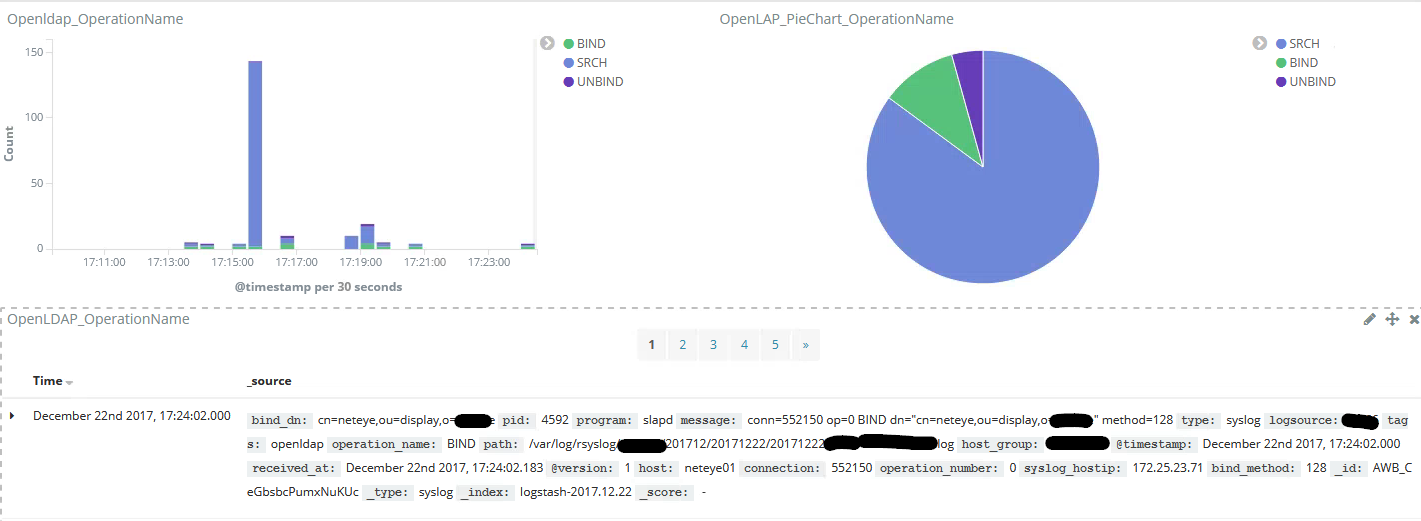This screenshot has width=1421, height=521.
Task: Jump to next pages with » button
Action: coord(805,345)
